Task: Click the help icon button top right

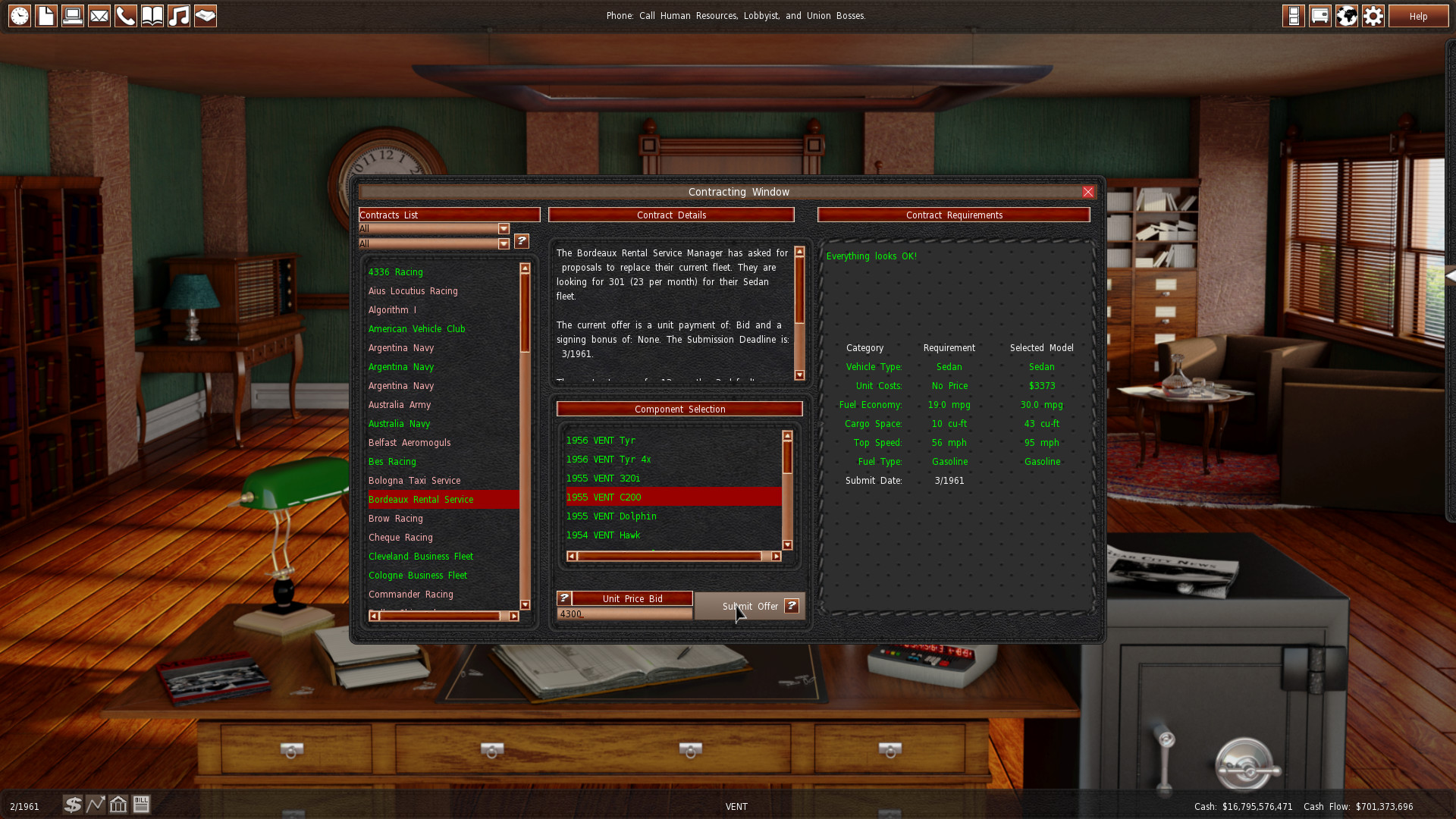Action: (1418, 15)
